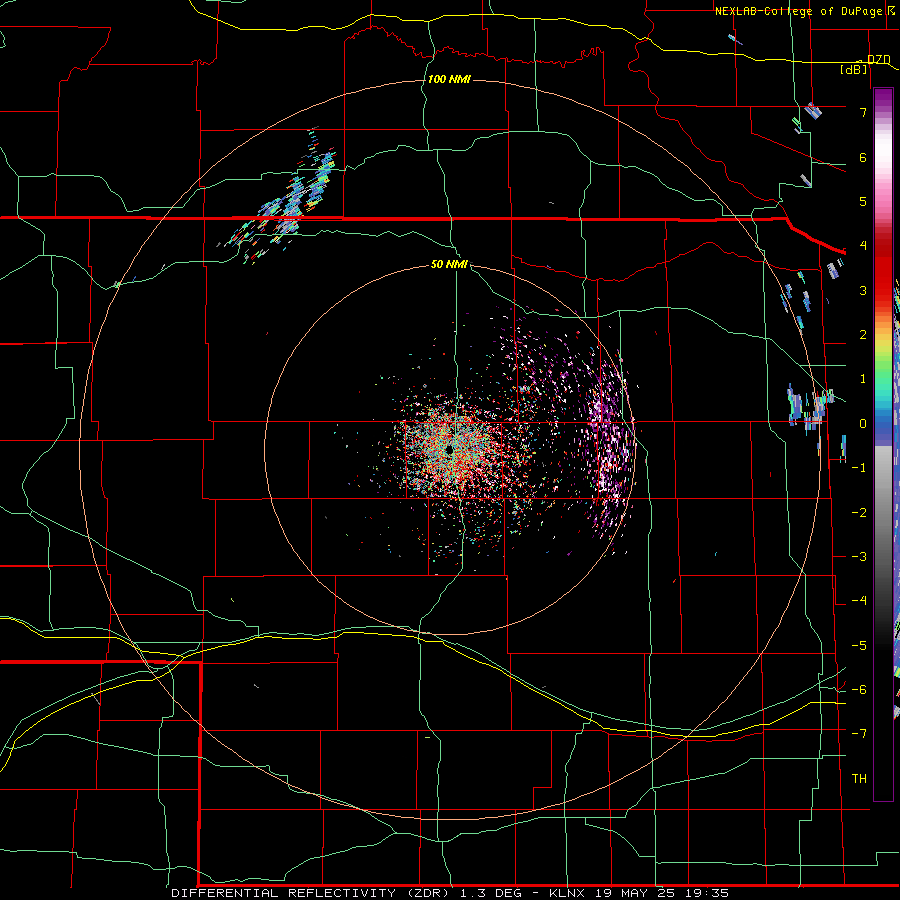Screen dimensions: 900x900
Task: Pick the gray segment of the color bar
Action: tap(883, 499)
